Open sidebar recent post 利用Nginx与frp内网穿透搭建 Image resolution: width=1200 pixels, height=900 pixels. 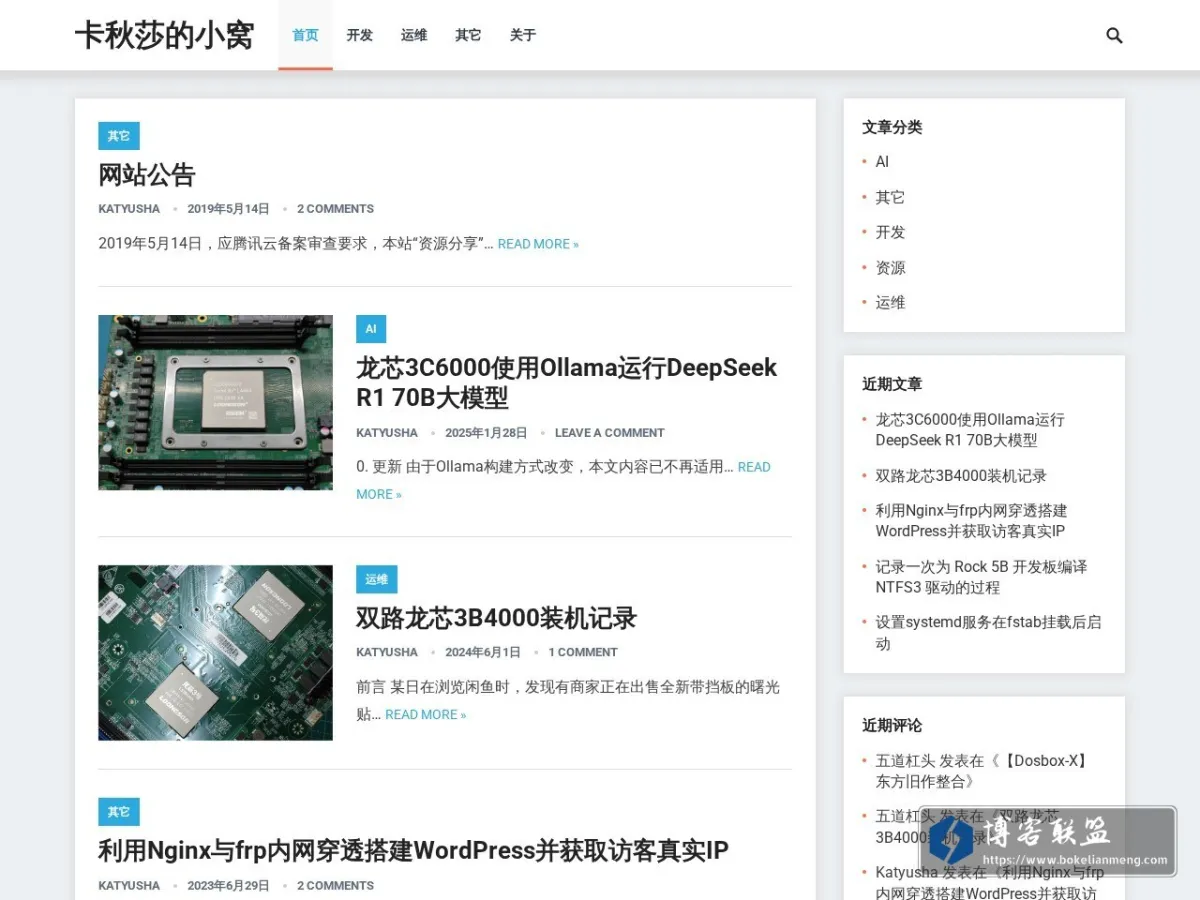click(971, 521)
